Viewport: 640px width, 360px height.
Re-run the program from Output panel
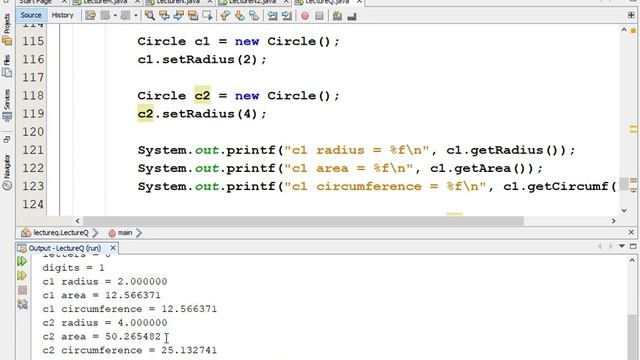tap(22, 261)
